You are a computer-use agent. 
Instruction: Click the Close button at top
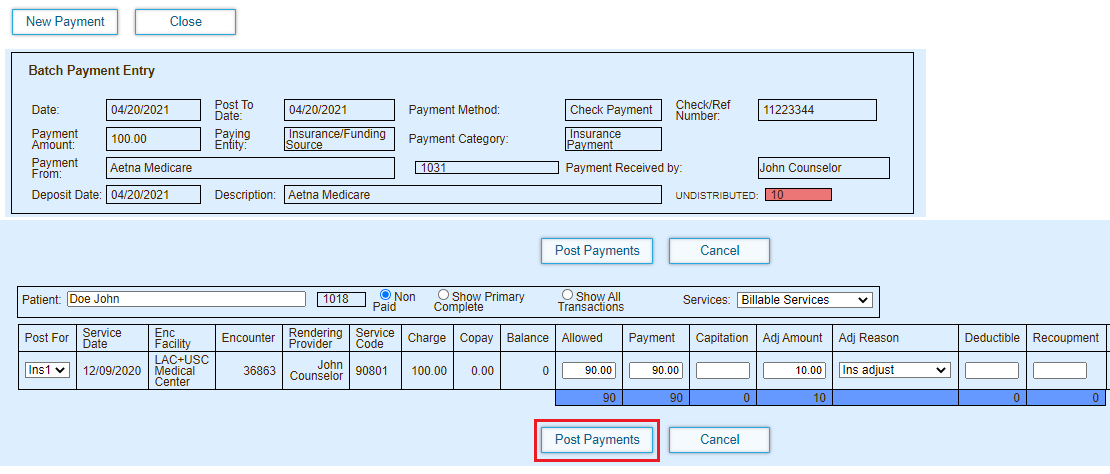coord(185,22)
